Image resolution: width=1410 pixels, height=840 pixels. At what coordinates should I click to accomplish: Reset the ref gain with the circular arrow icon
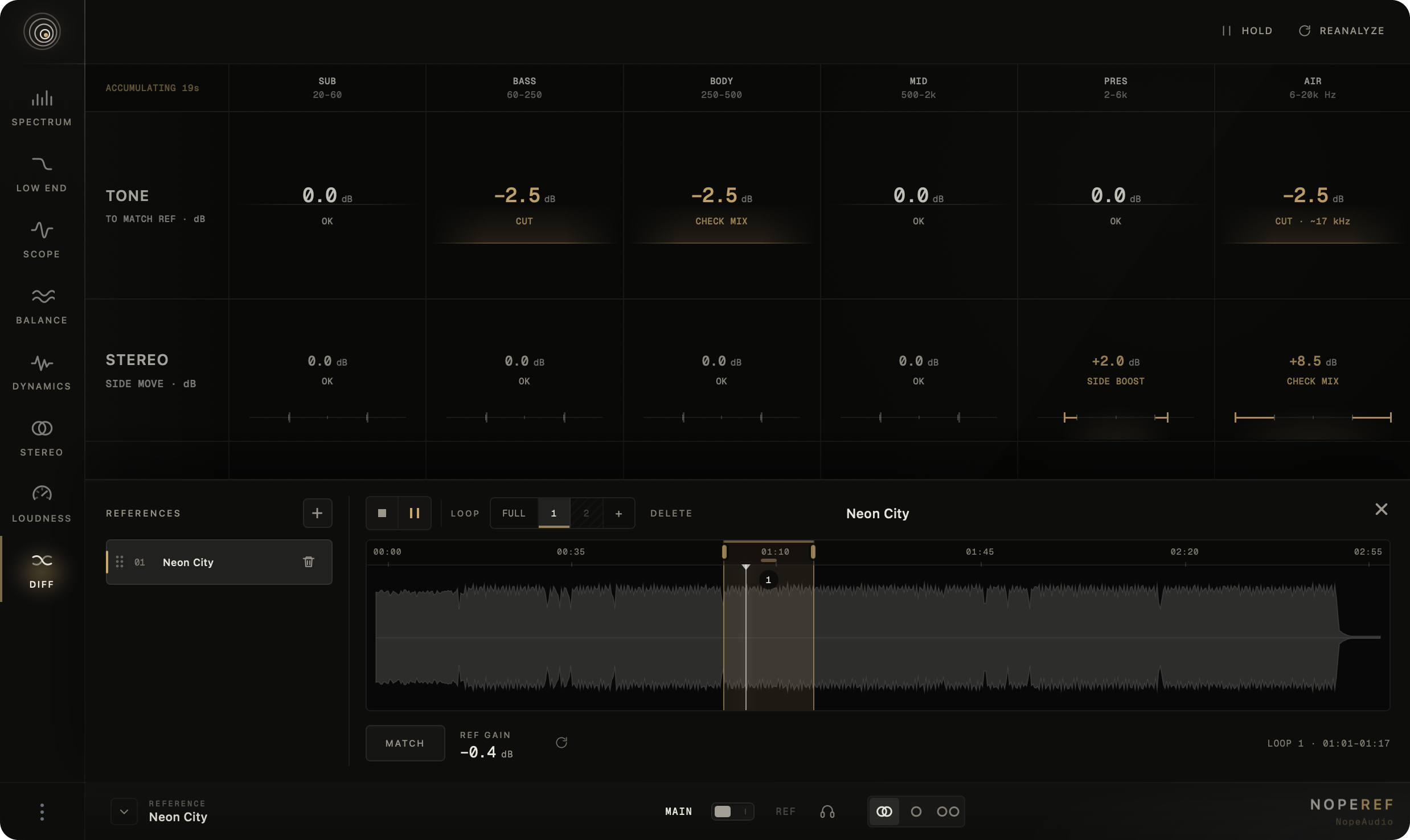pos(561,742)
